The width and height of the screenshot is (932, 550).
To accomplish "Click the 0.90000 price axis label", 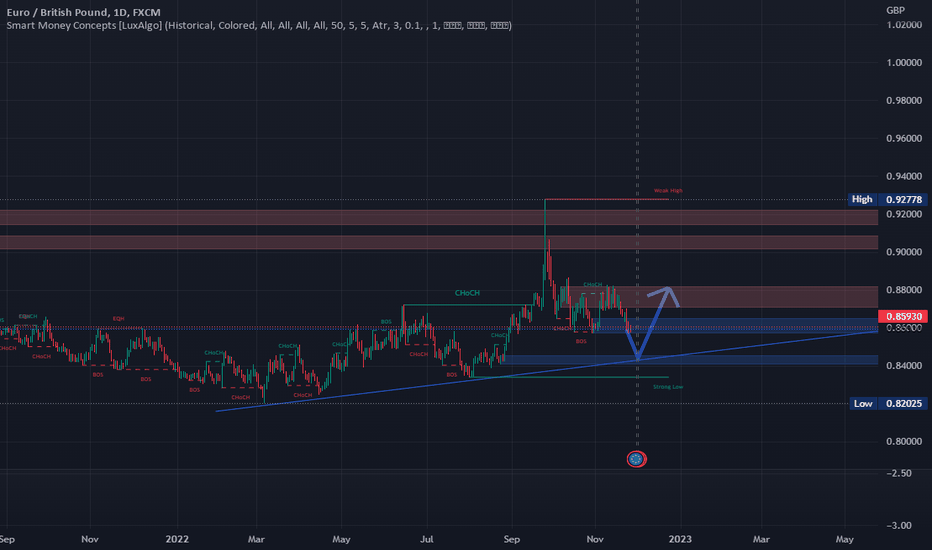I will click(903, 252).
